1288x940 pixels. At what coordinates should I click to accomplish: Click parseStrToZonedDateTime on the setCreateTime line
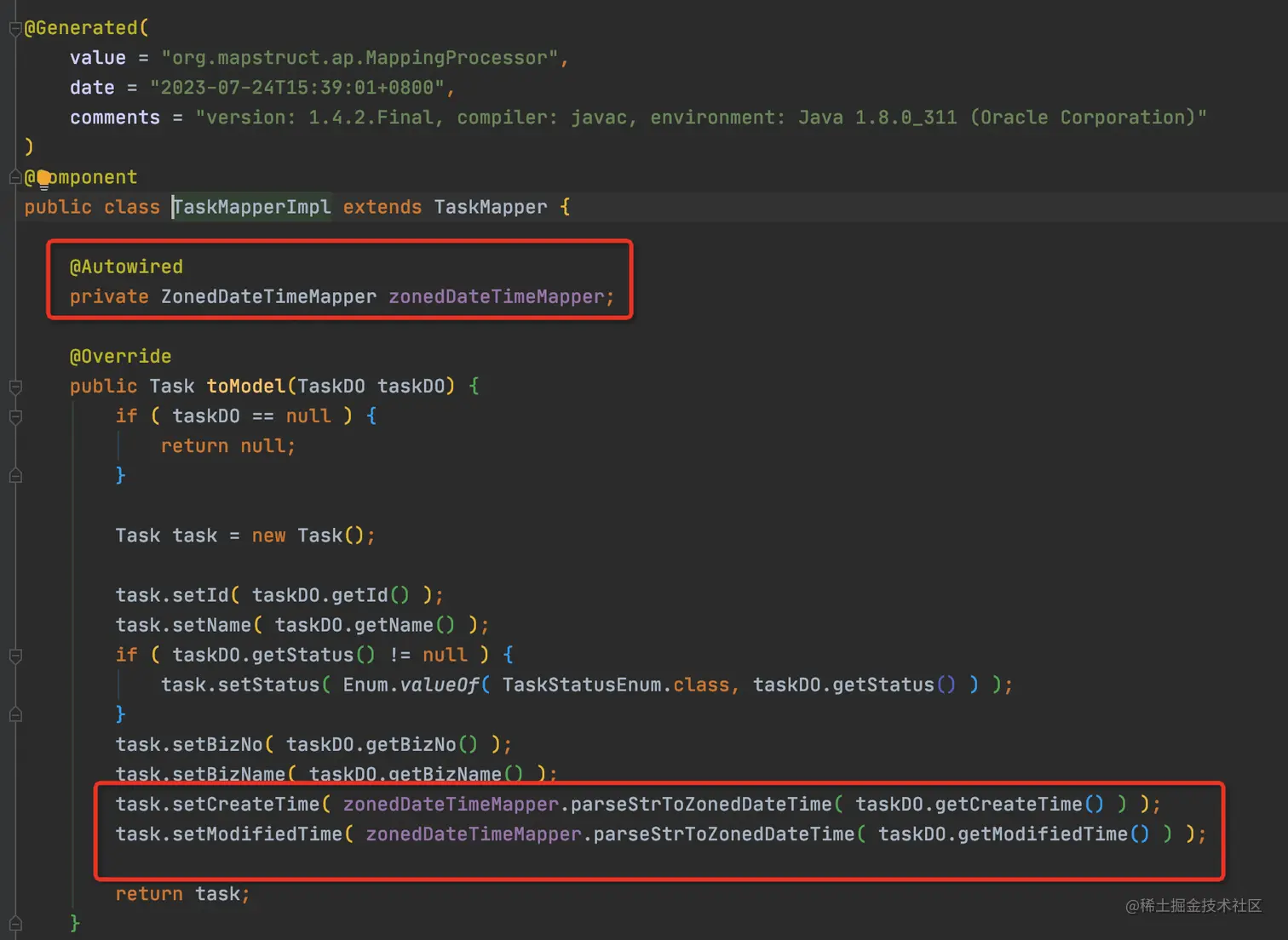(x=701, y=804)
